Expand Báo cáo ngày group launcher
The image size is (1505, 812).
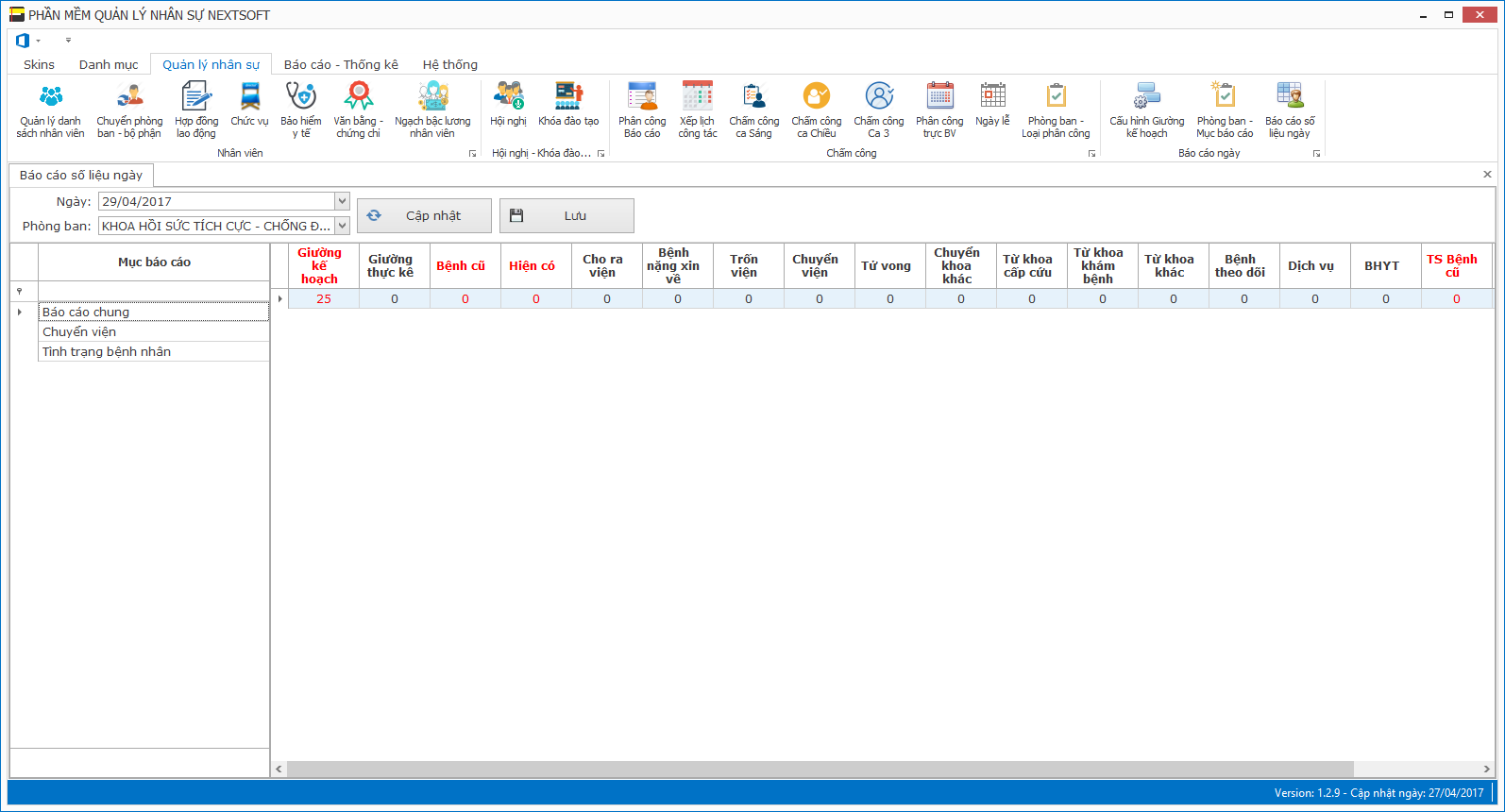point(1316,154)
